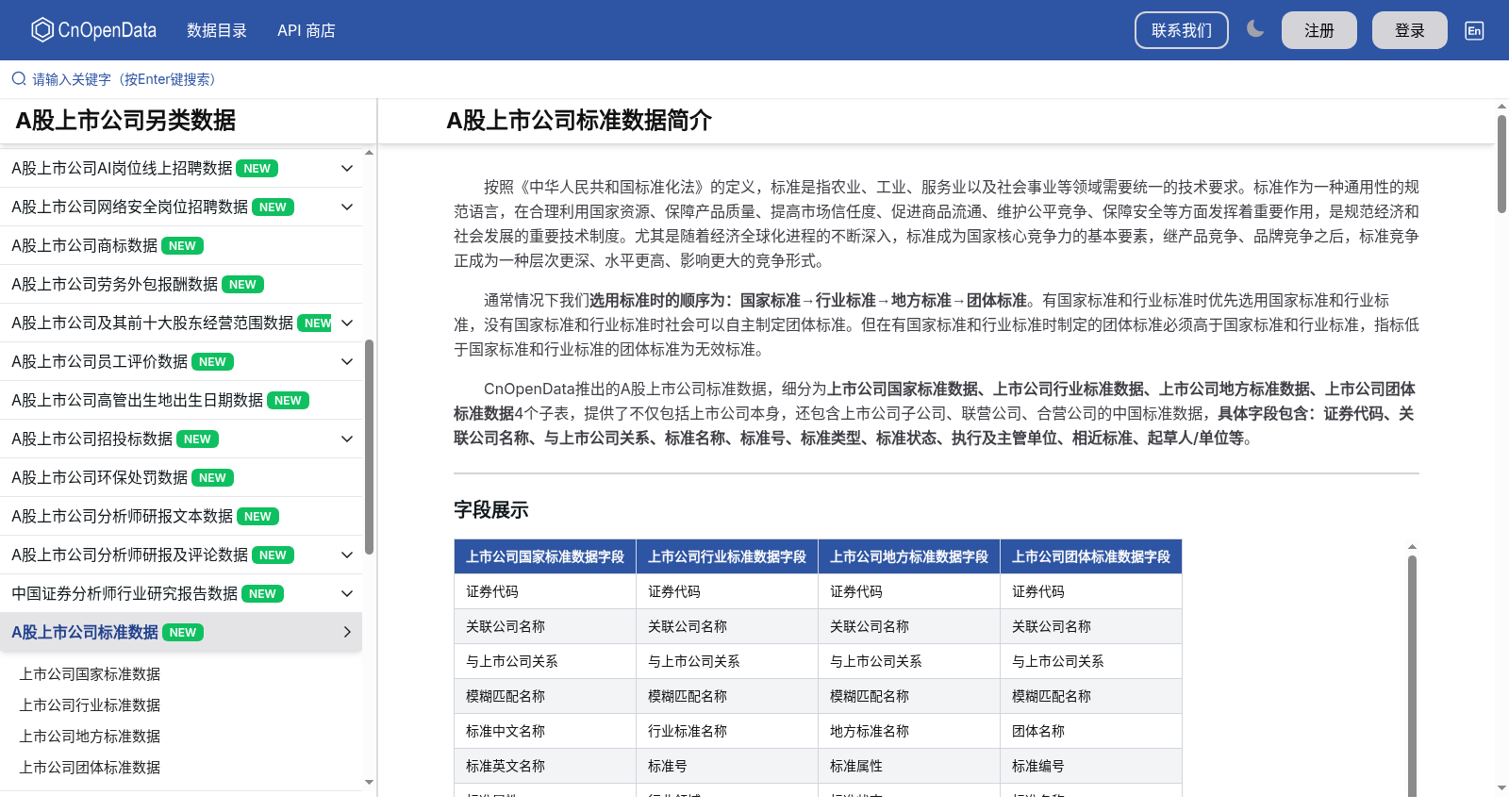Click 注册 button

[1319, 30]
